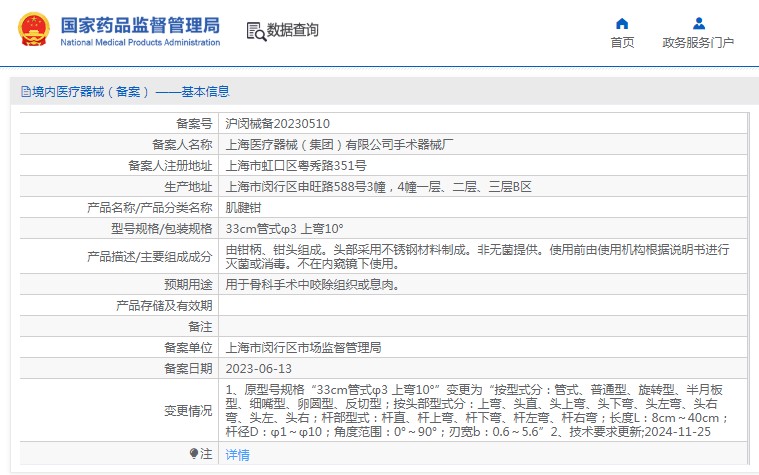The height and width of the screenshot is (475, 759).
Task: Click the 数据查询 heading text
Action: coord(292,30)
